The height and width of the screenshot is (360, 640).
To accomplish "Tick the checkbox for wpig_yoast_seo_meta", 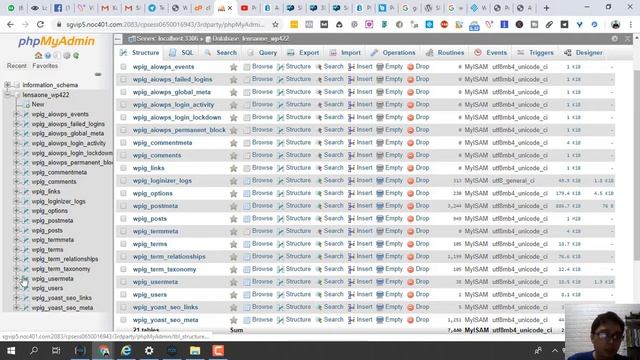I will click(124, 320).
